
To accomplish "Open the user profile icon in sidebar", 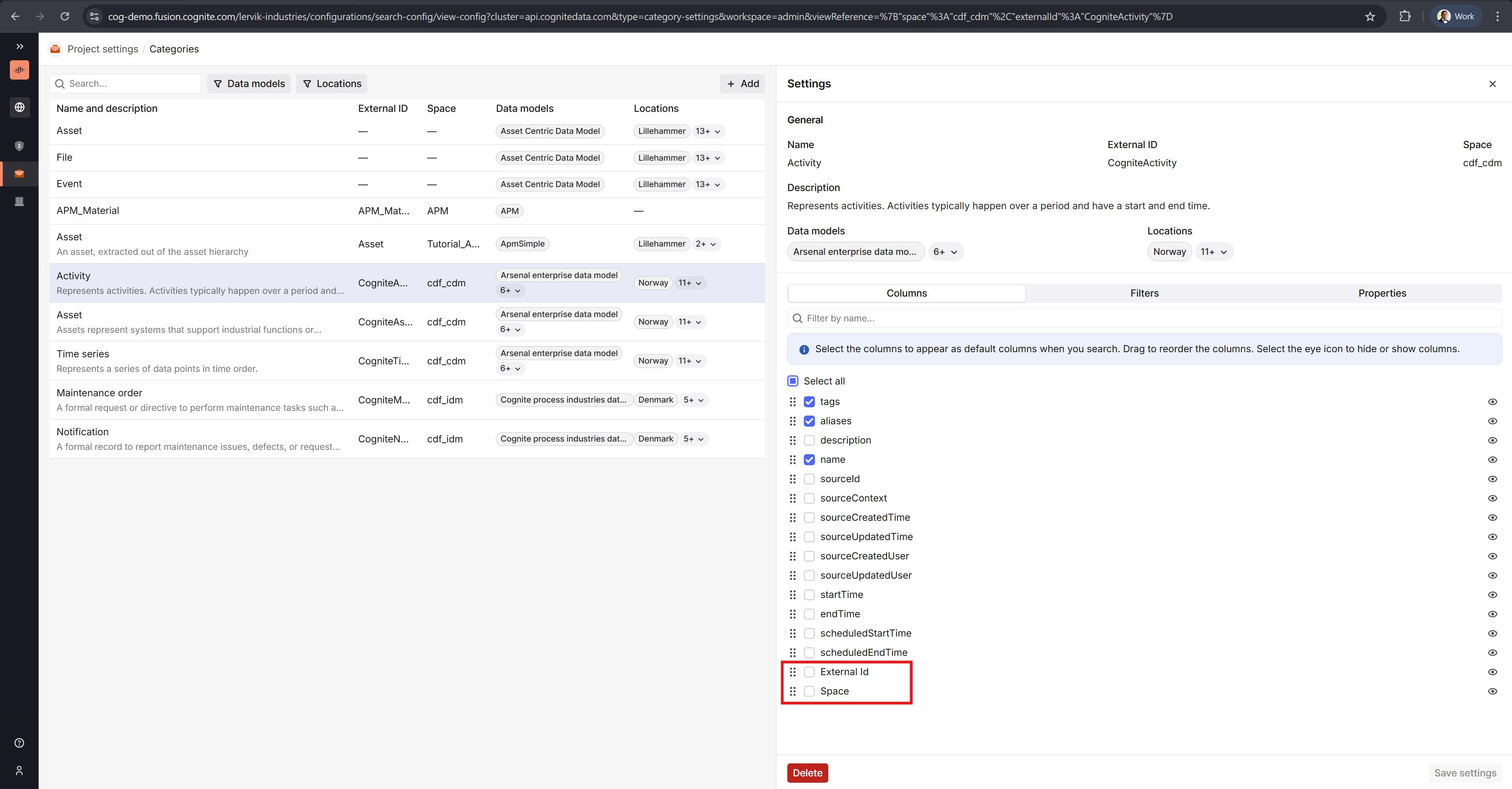I will pyautogui.click(x=19, y=770).
